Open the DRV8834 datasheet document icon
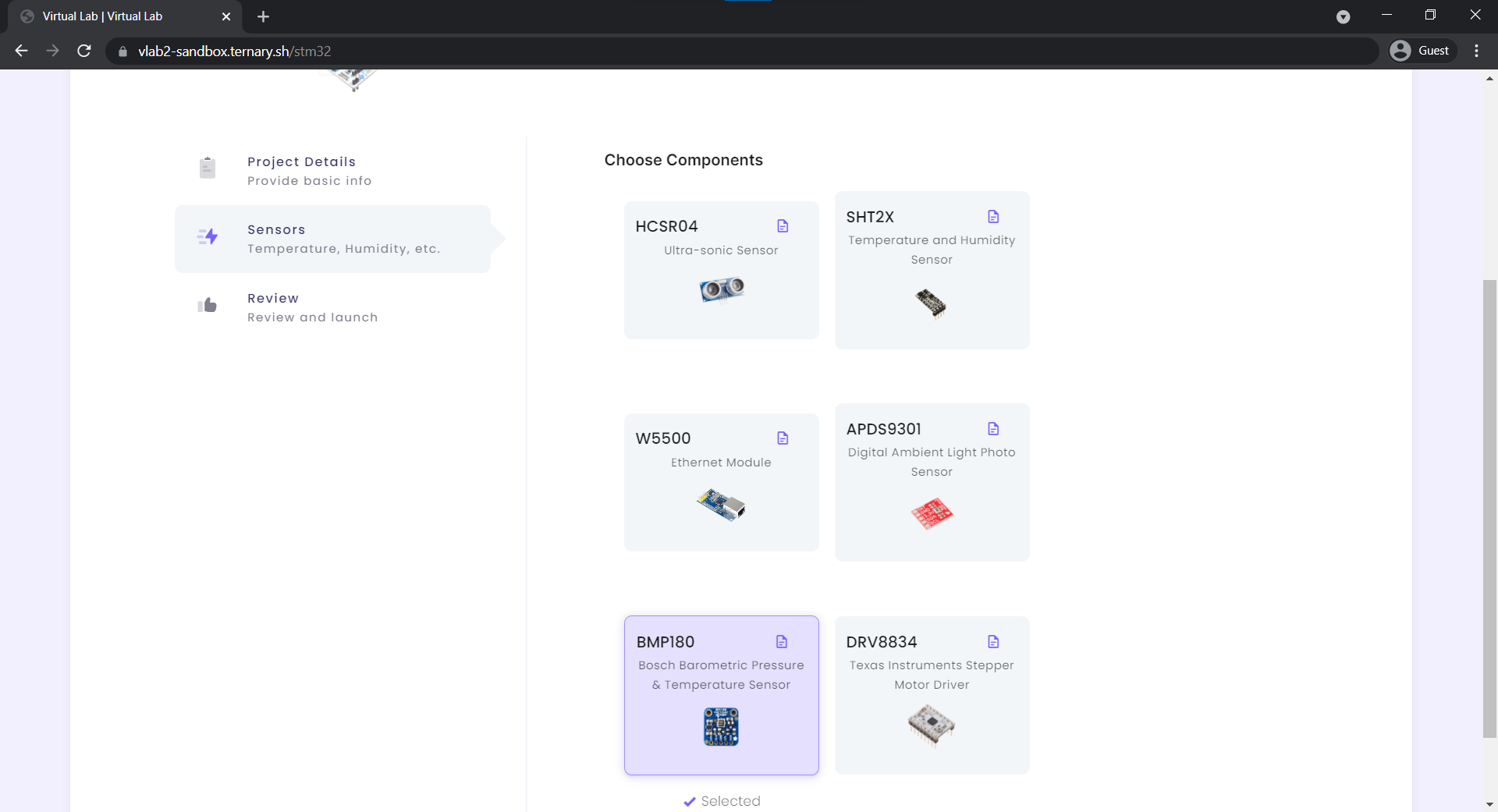Screen dimensions: 1498x812 (993, 642)
